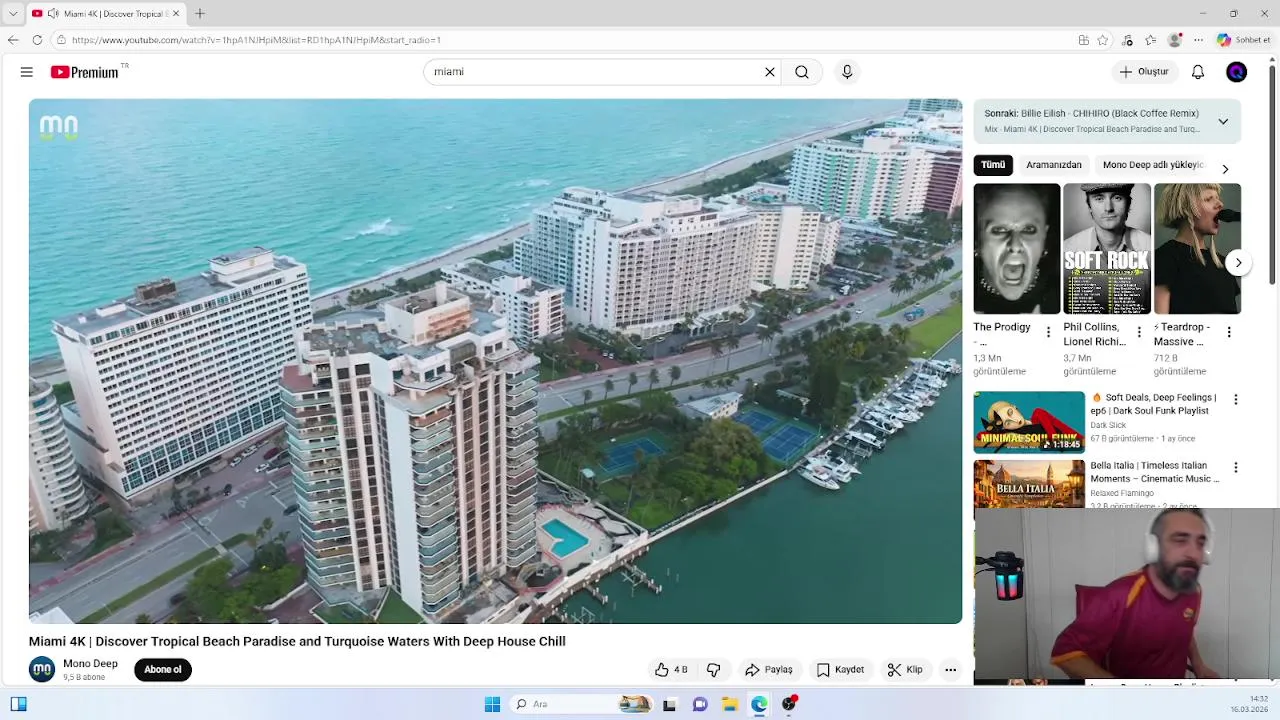Share the video via Paylaş
Screen dimensions: 1280x720
tap(769, 670)
